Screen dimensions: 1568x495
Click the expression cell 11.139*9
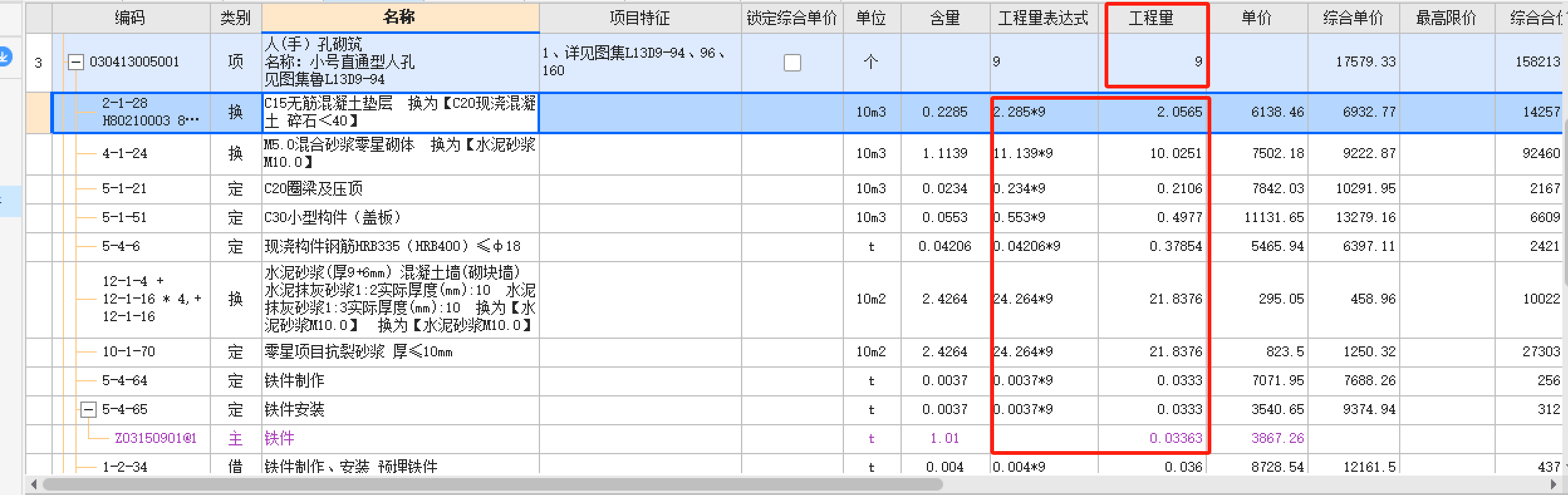click(x=1044, y=154)
